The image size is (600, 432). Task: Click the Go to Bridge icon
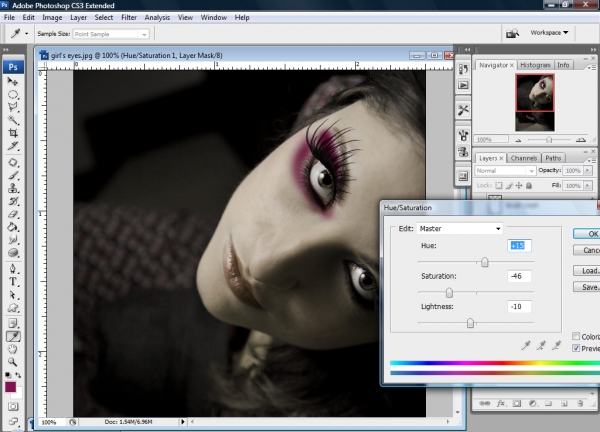coord(512,33)
